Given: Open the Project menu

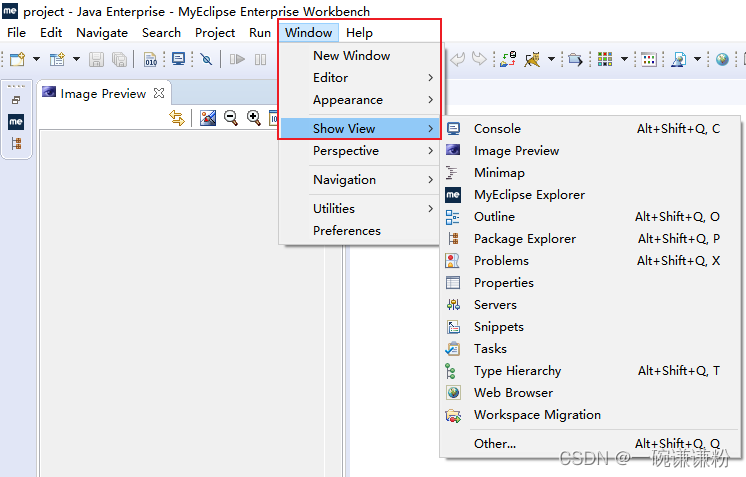Looking at the screenshot, I should pos(215,33).
